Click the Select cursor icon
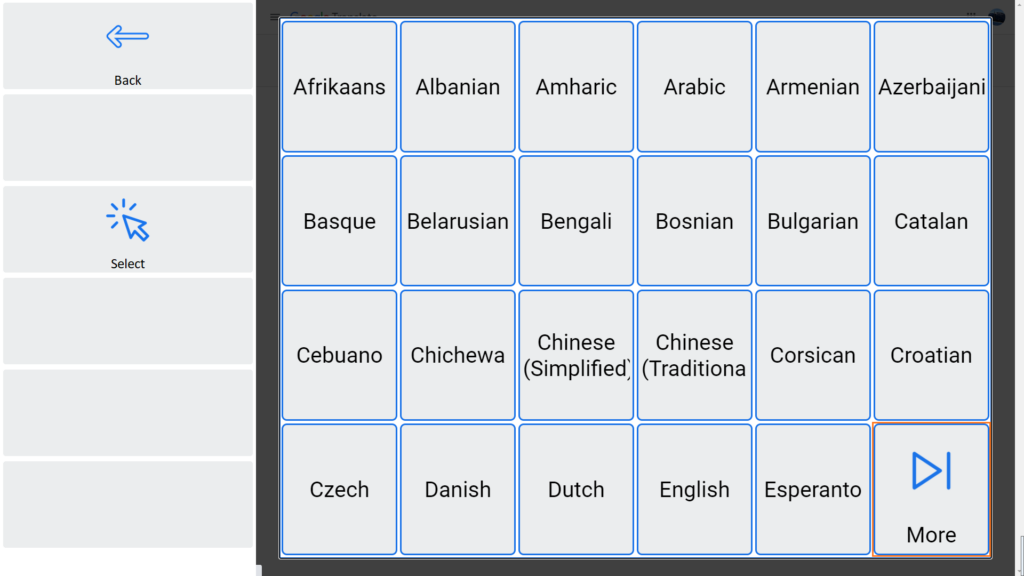Image resolution: width=1024 pixels, height=576 pixels. click(x=128, y=221)
